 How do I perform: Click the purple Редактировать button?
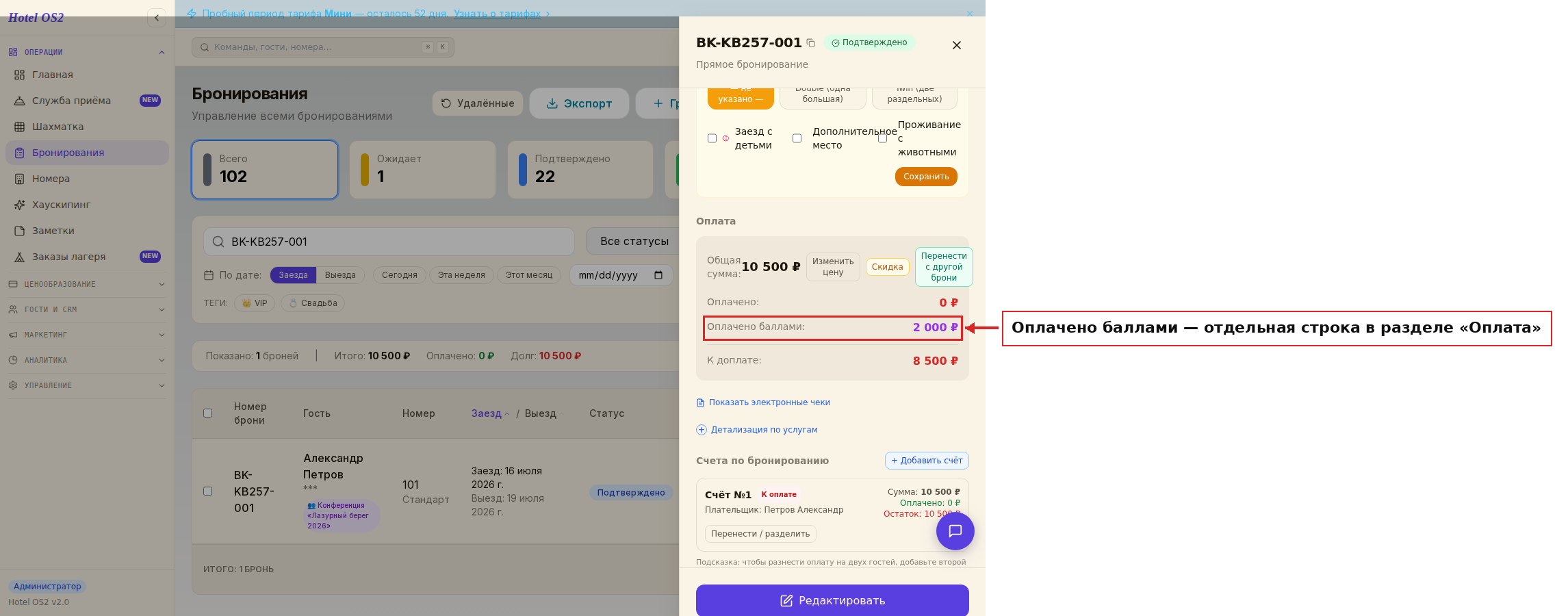[x=832, y=600]
